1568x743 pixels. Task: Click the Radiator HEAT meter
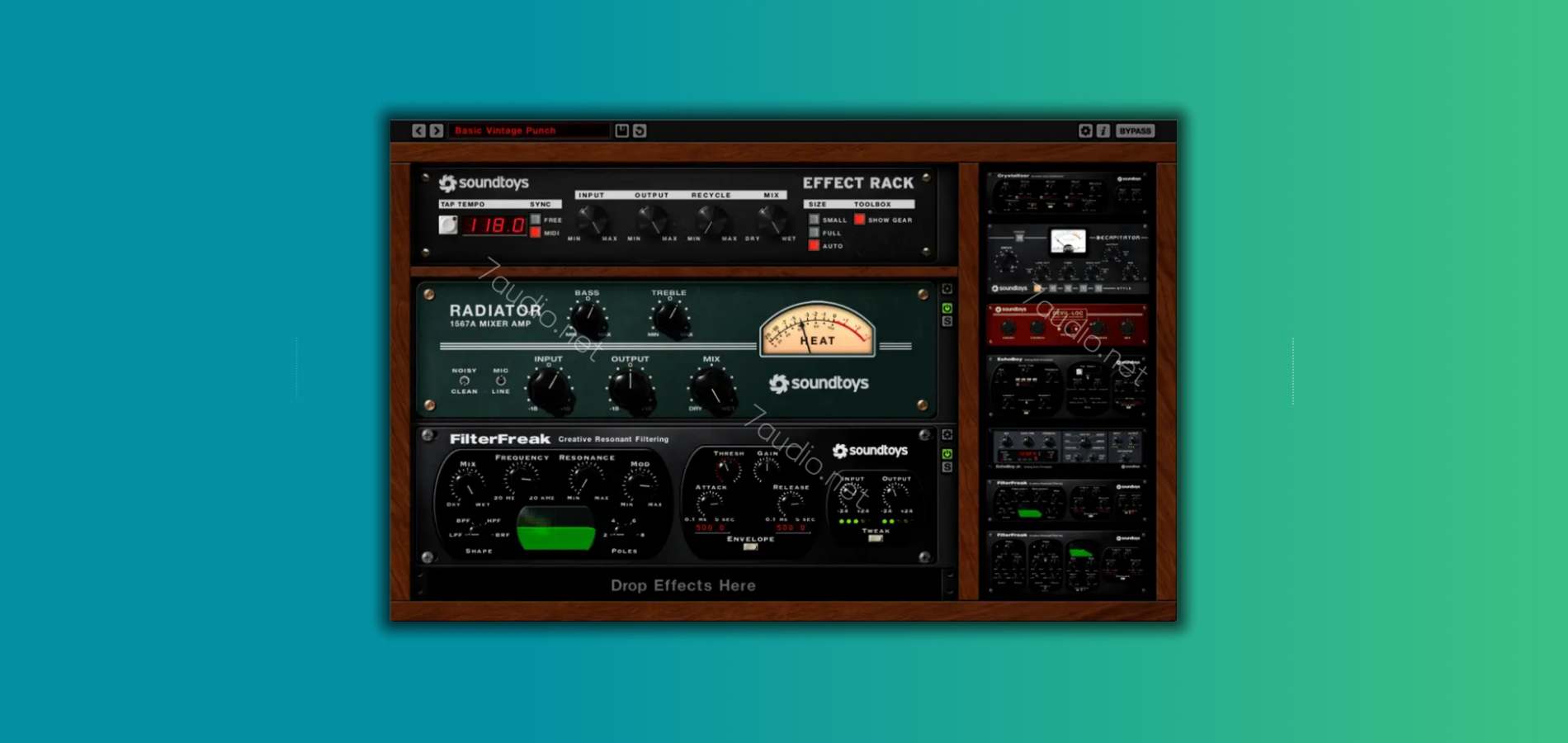pos(817,330)
